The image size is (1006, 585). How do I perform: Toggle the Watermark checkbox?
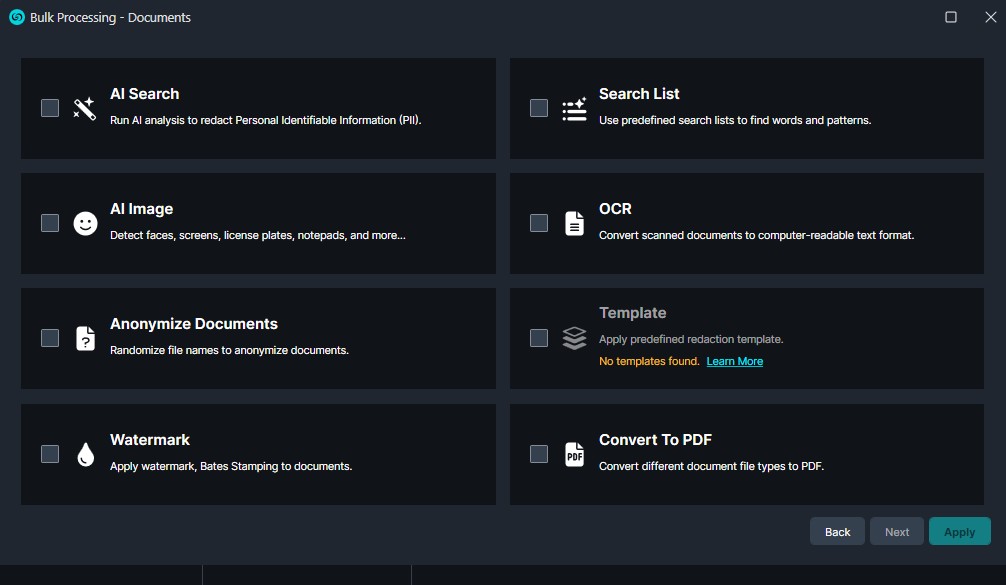point(50,454)
